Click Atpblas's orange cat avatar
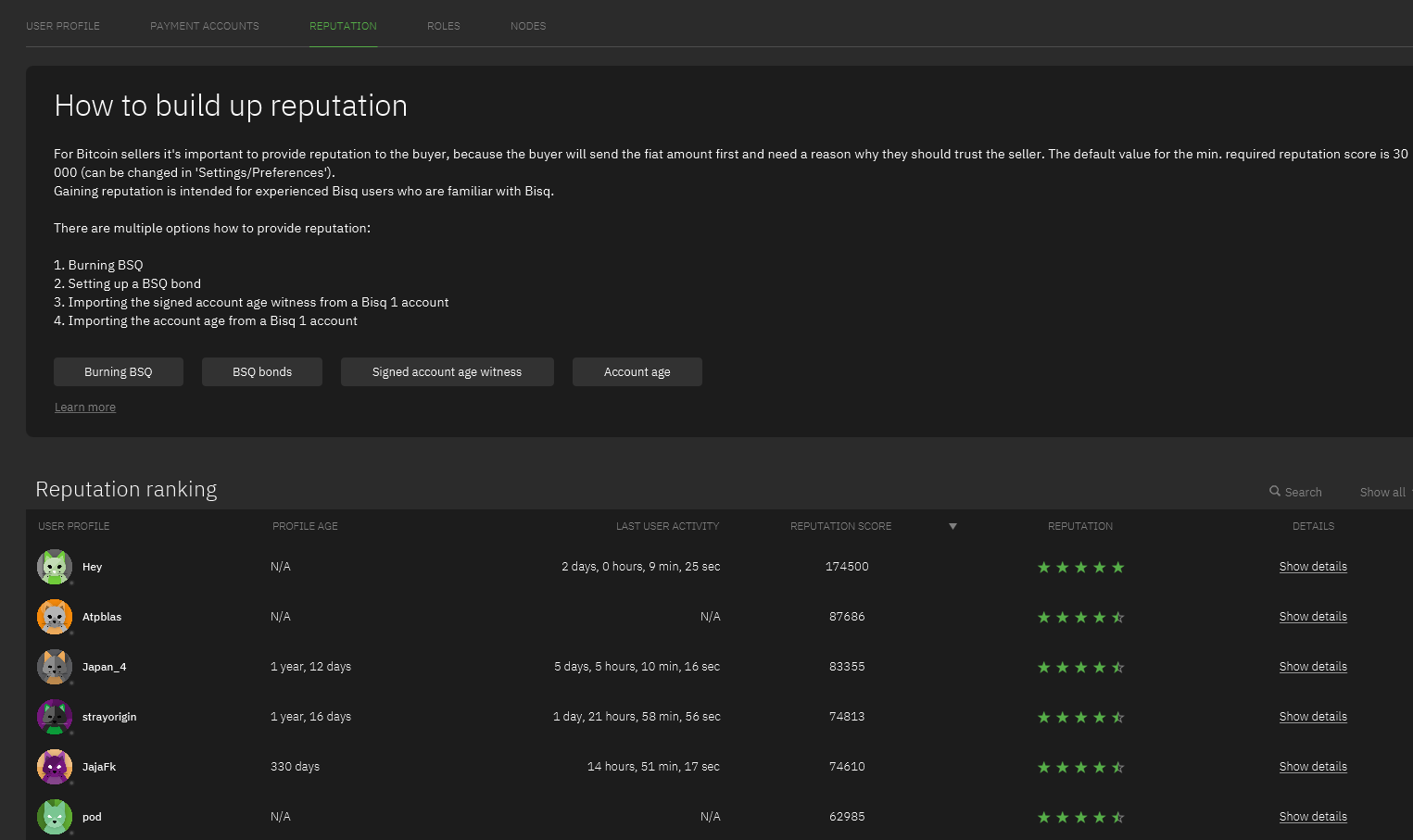 point(55,617)
